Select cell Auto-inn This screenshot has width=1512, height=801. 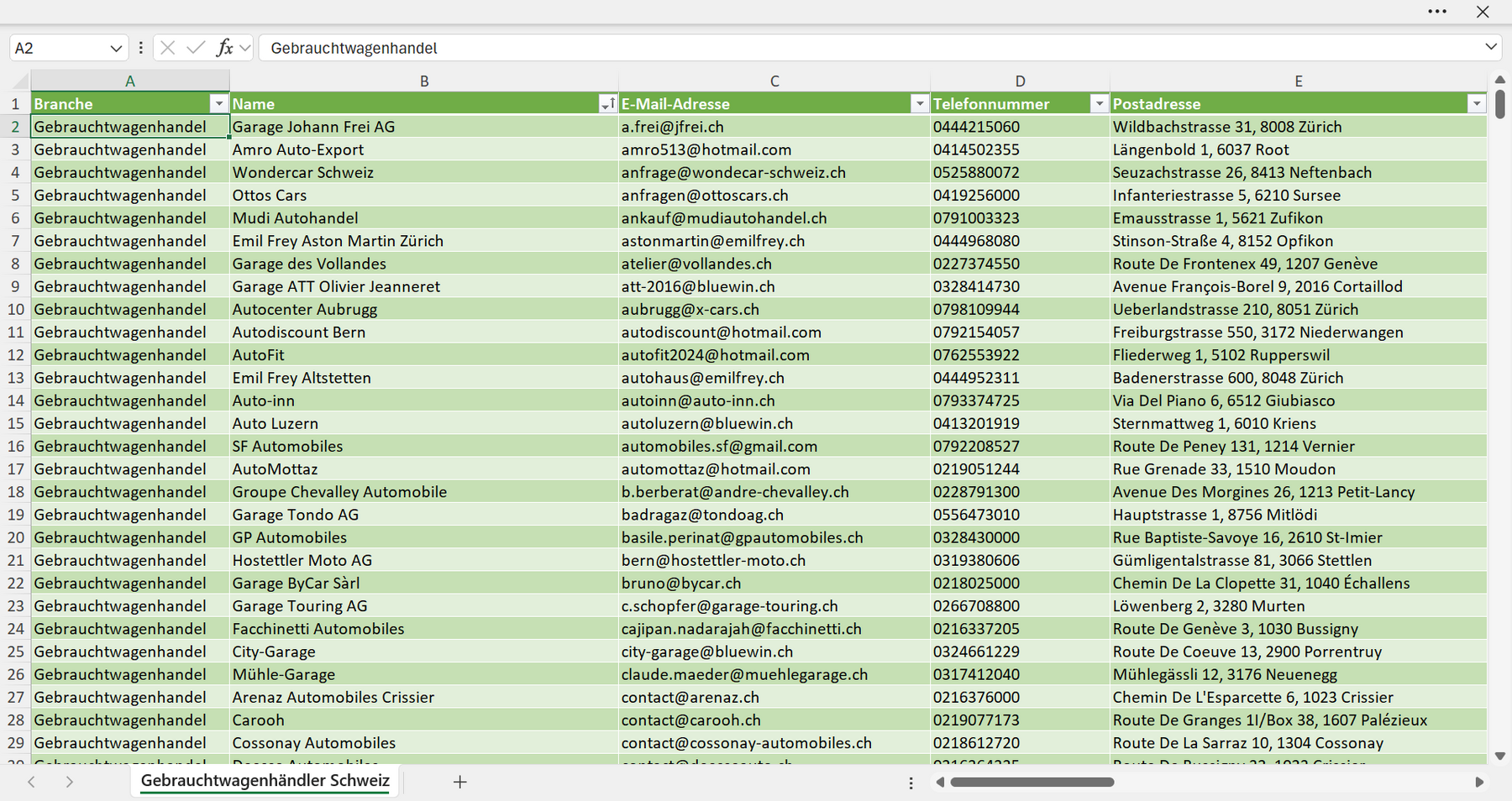[424, 400]
